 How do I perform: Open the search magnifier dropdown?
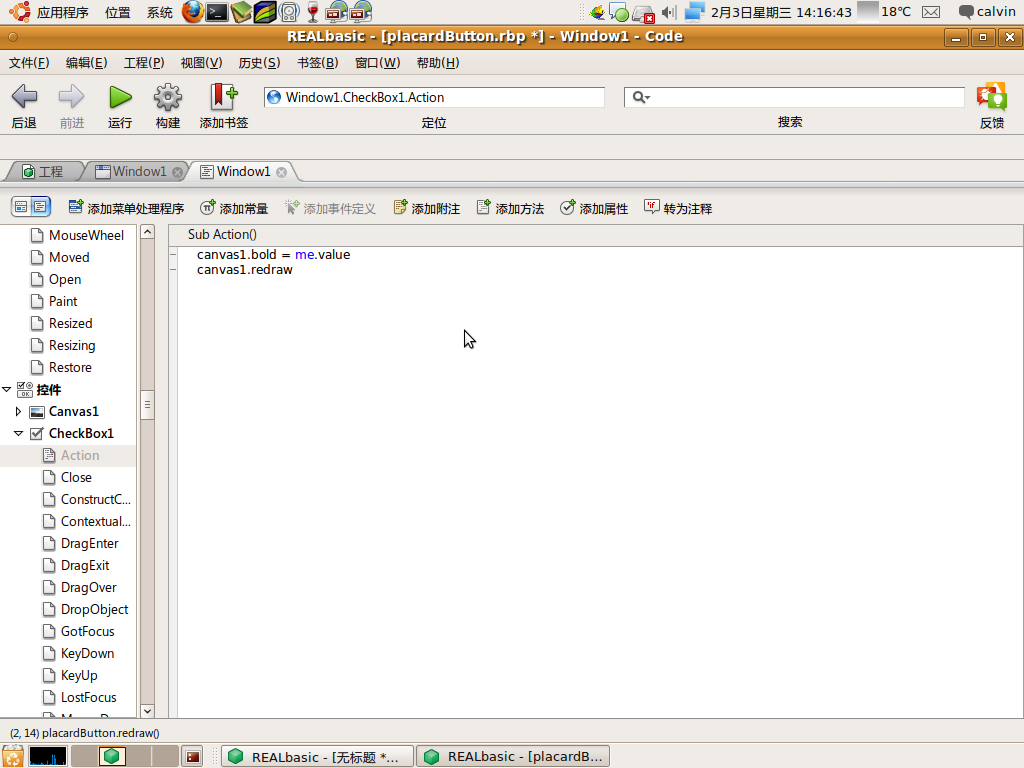641,97
